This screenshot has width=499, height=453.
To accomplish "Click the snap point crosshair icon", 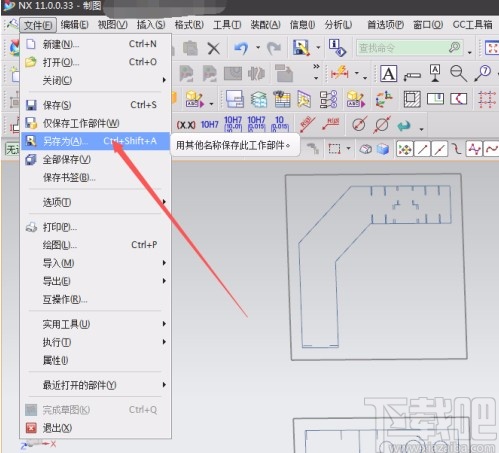I will point(405,149).
